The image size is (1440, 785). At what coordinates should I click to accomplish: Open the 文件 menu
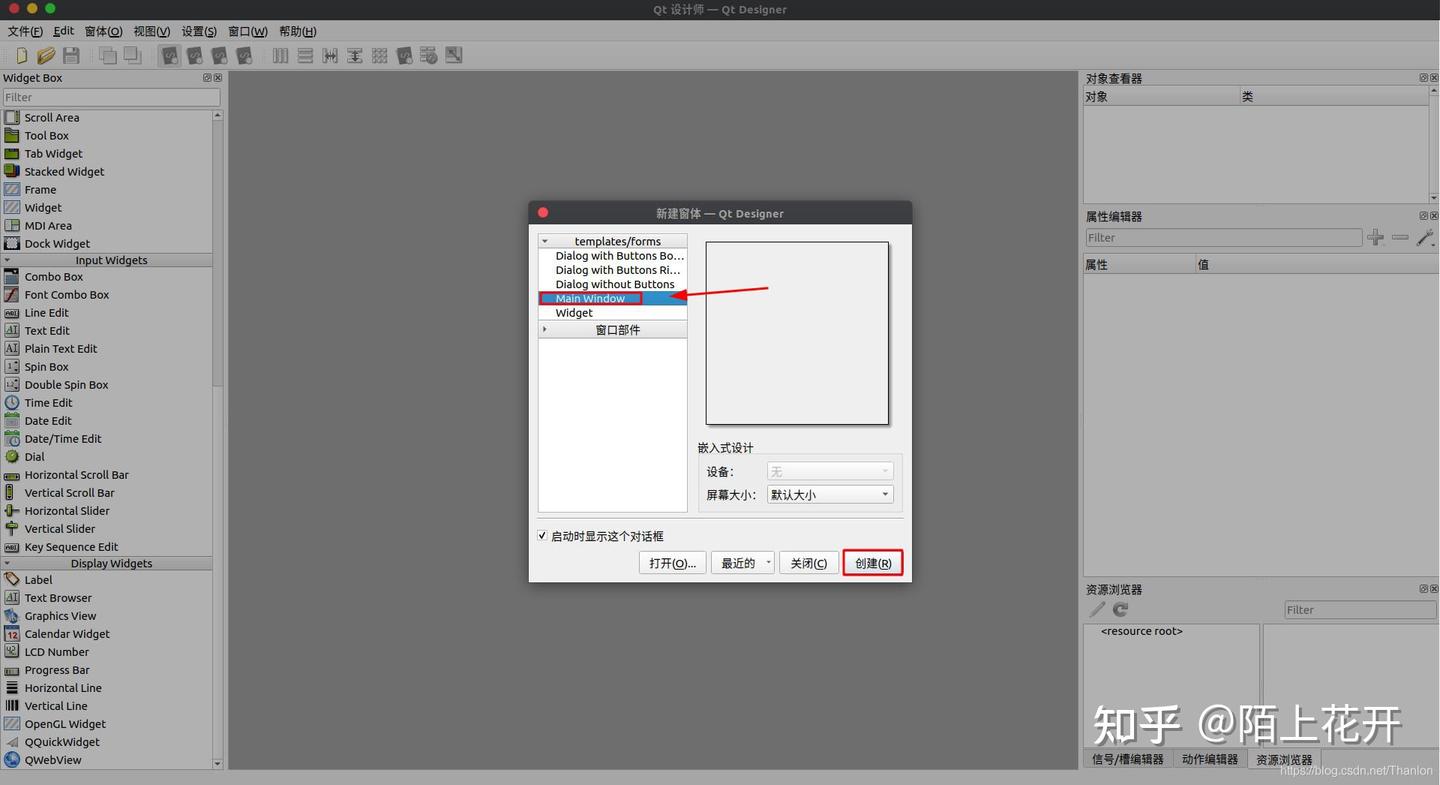click(x=24, y=31)
